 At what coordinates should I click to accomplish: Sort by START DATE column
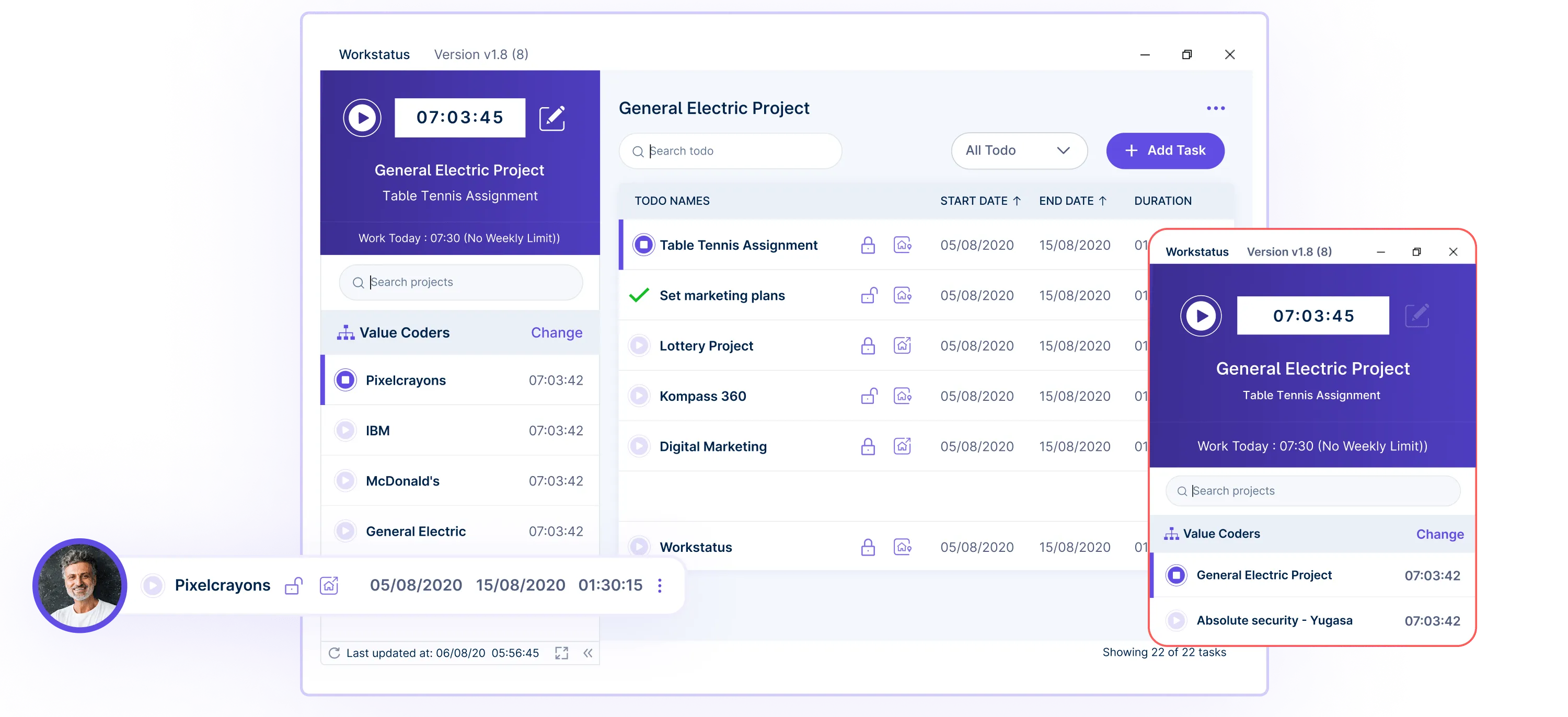(x=980, y=201)
